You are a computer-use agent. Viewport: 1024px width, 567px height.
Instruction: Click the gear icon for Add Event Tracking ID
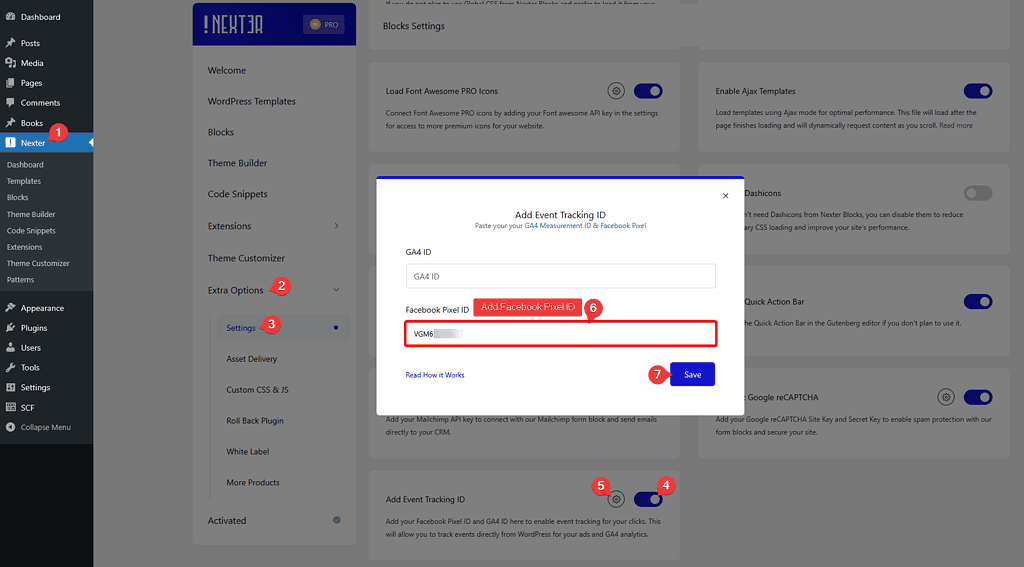(617, 499)
